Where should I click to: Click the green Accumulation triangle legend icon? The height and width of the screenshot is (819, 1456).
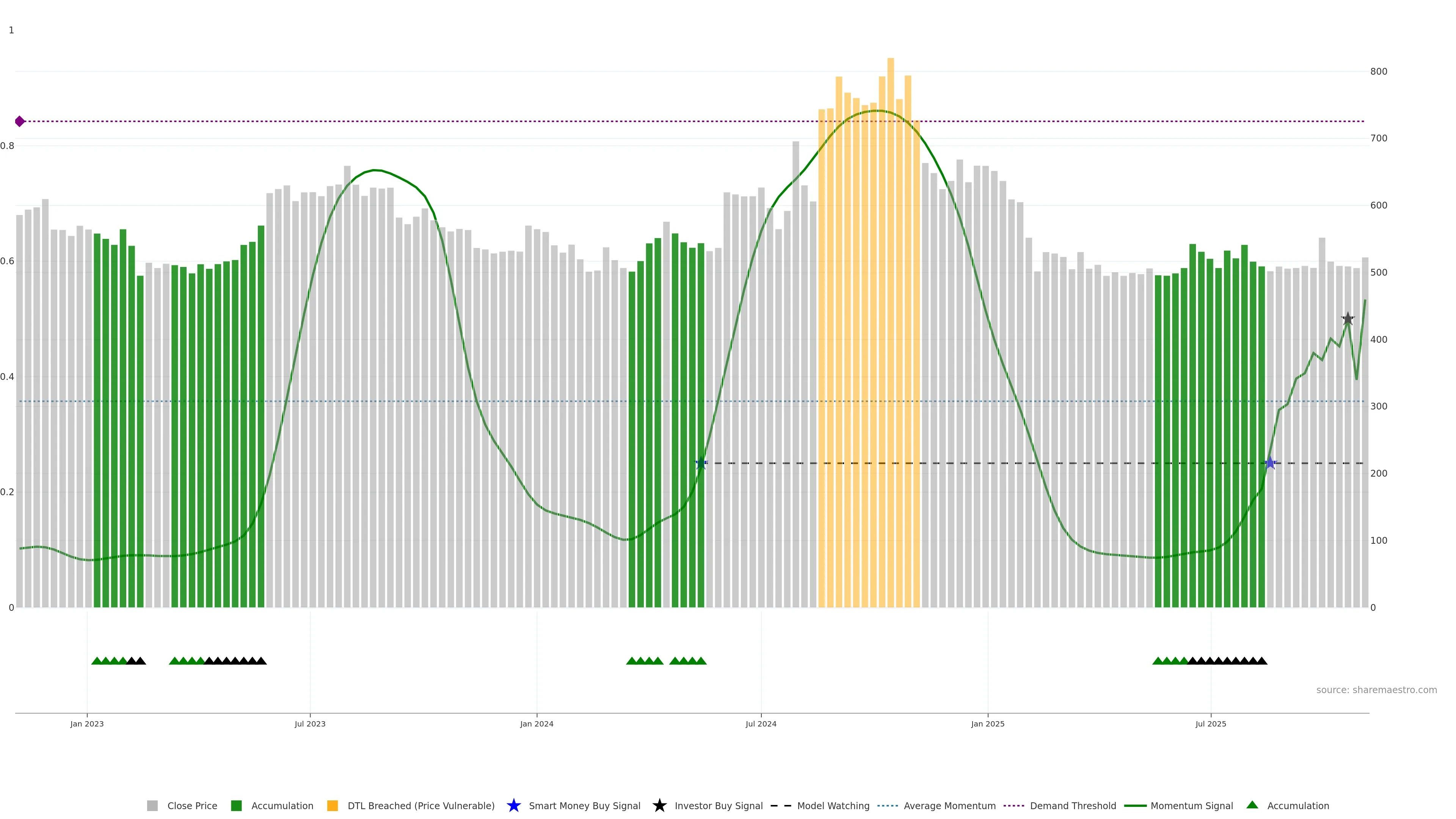[1252, 805]
